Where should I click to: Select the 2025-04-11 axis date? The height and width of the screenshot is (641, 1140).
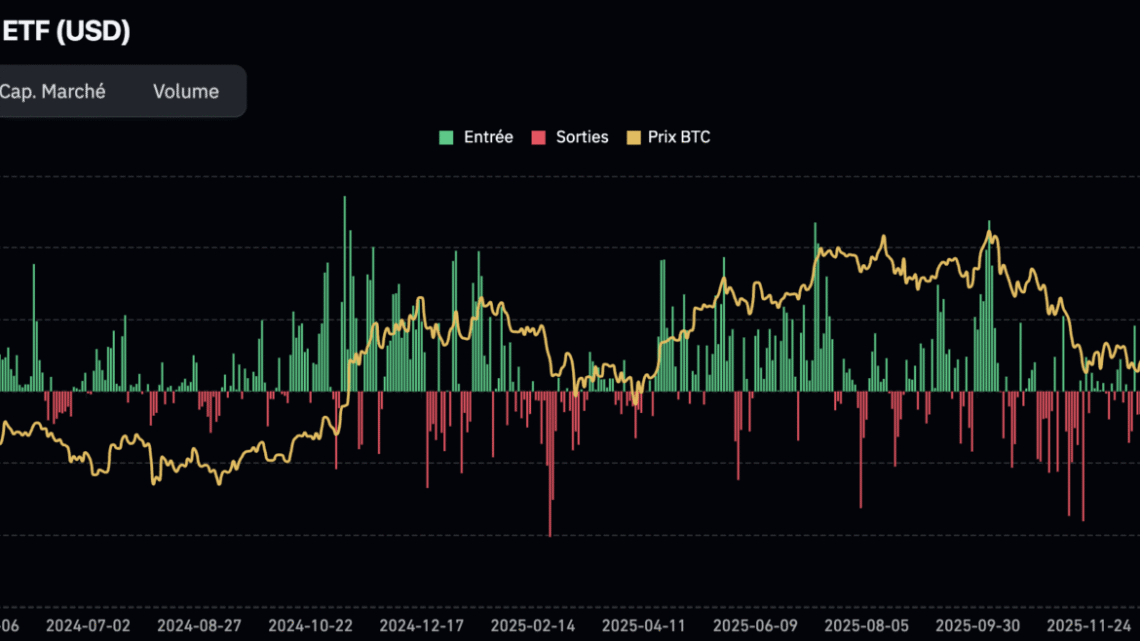(644, 626)
